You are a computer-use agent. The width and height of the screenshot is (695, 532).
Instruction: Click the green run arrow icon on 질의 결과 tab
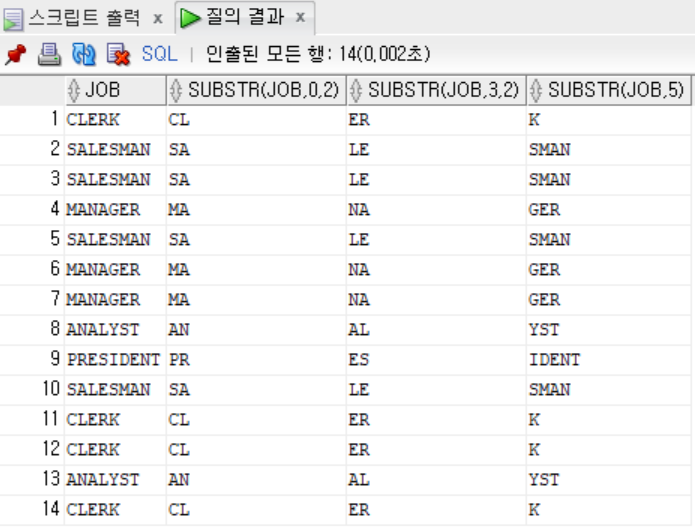point(191,18)
